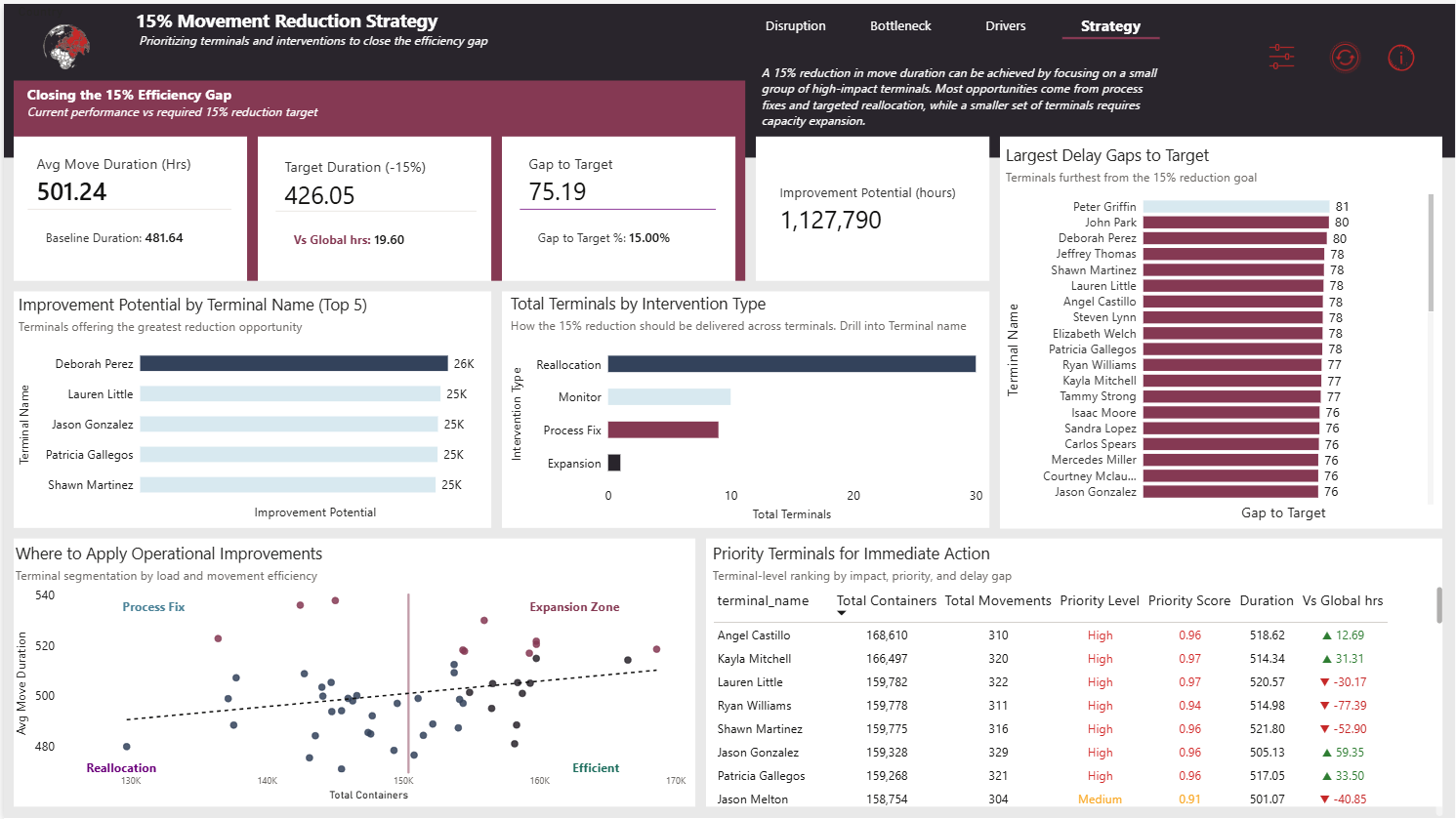Click the green up arrow in Angel Castillo row

1326,635
